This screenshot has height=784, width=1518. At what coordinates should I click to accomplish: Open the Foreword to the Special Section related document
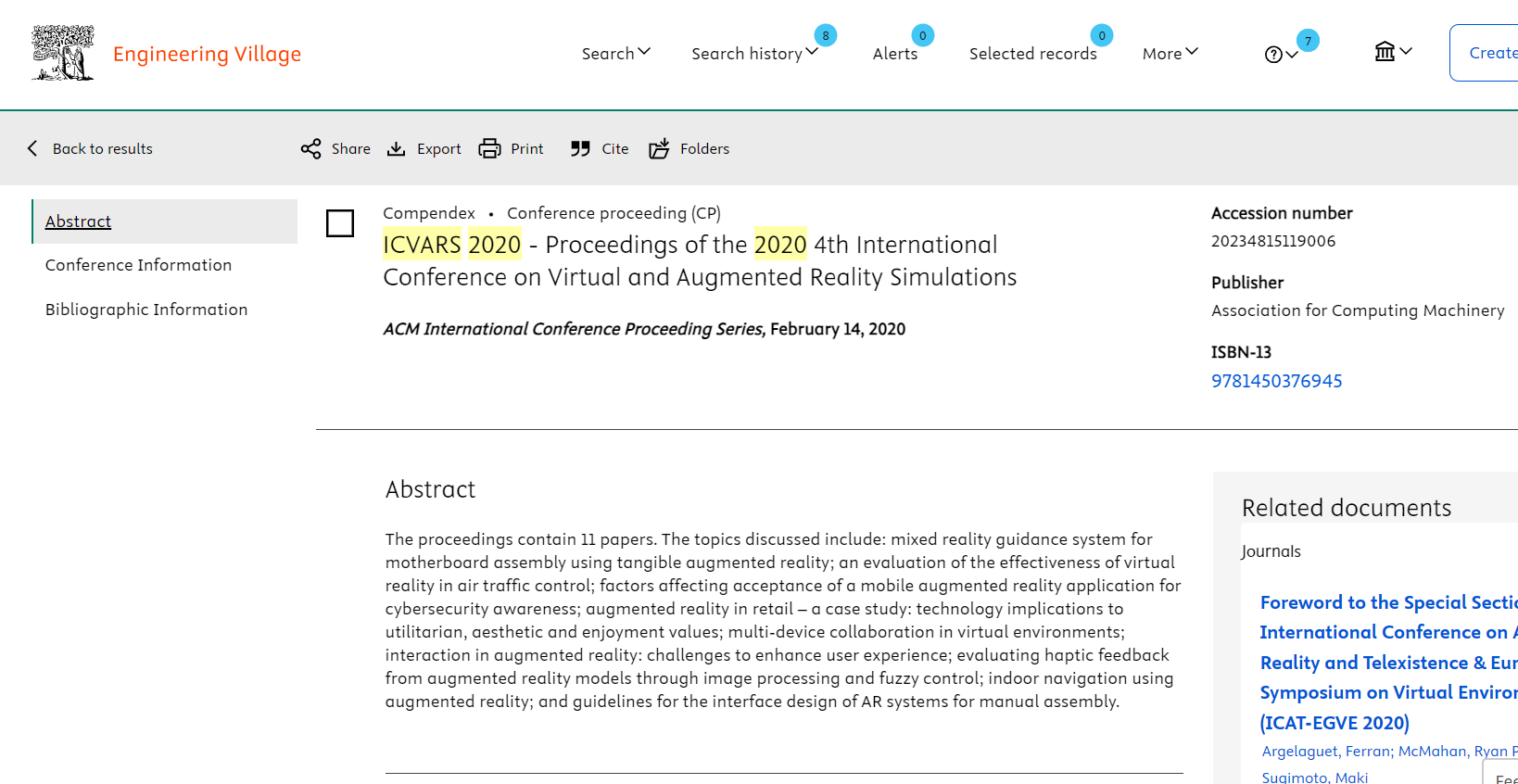(x=1388, y=662)
